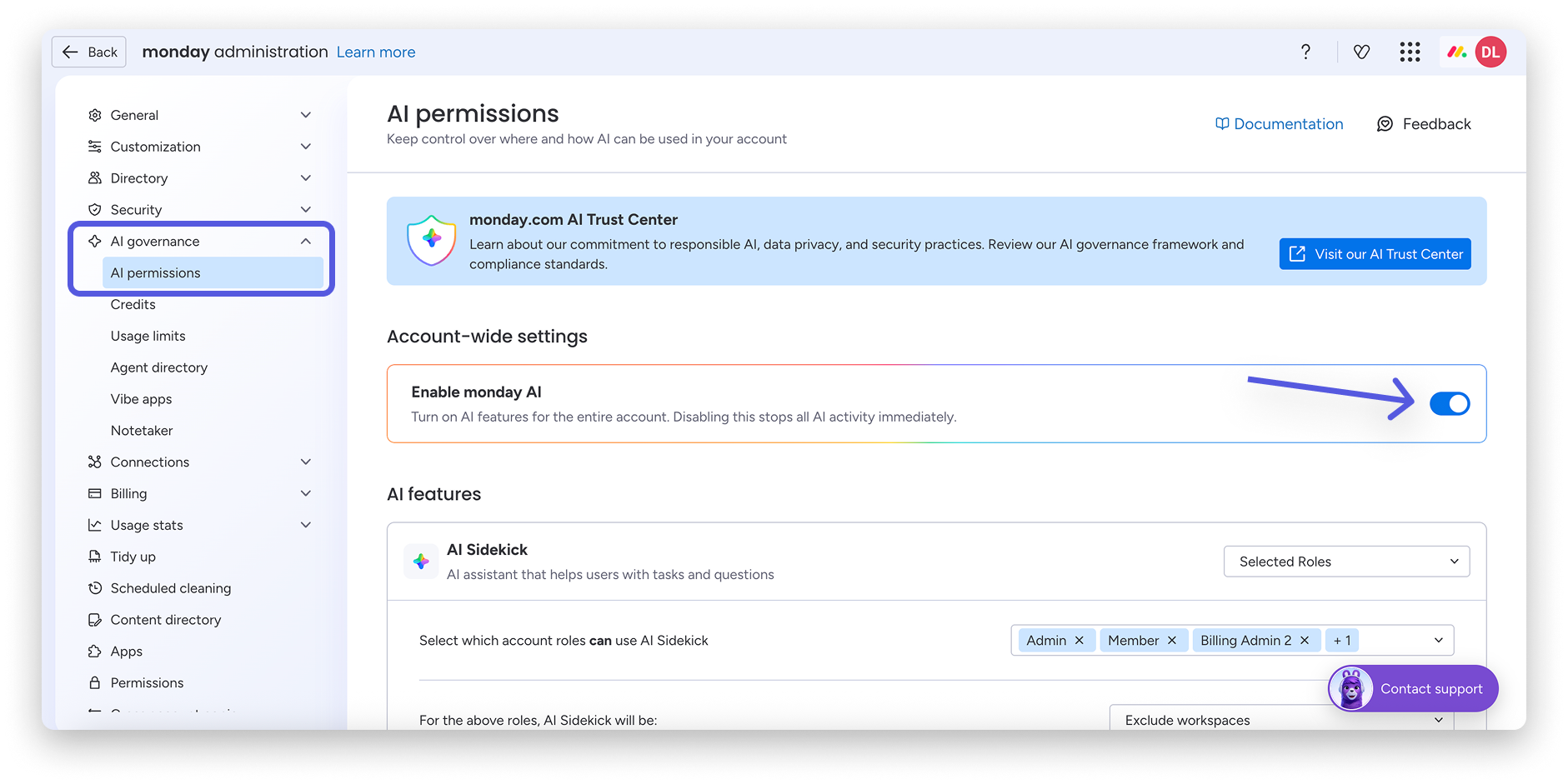Click the Apps puzzle piece icon

(x=95, y=652)
